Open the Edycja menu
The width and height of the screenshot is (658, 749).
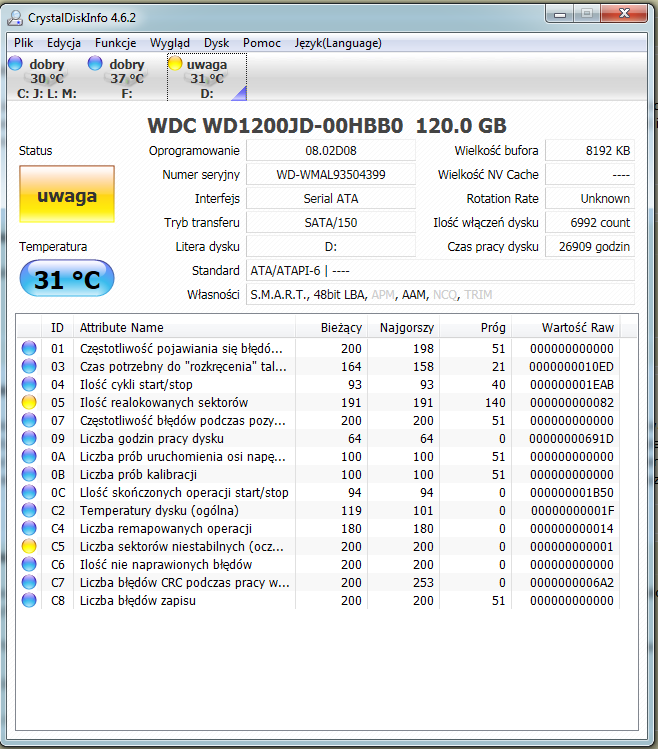(64, 43)
